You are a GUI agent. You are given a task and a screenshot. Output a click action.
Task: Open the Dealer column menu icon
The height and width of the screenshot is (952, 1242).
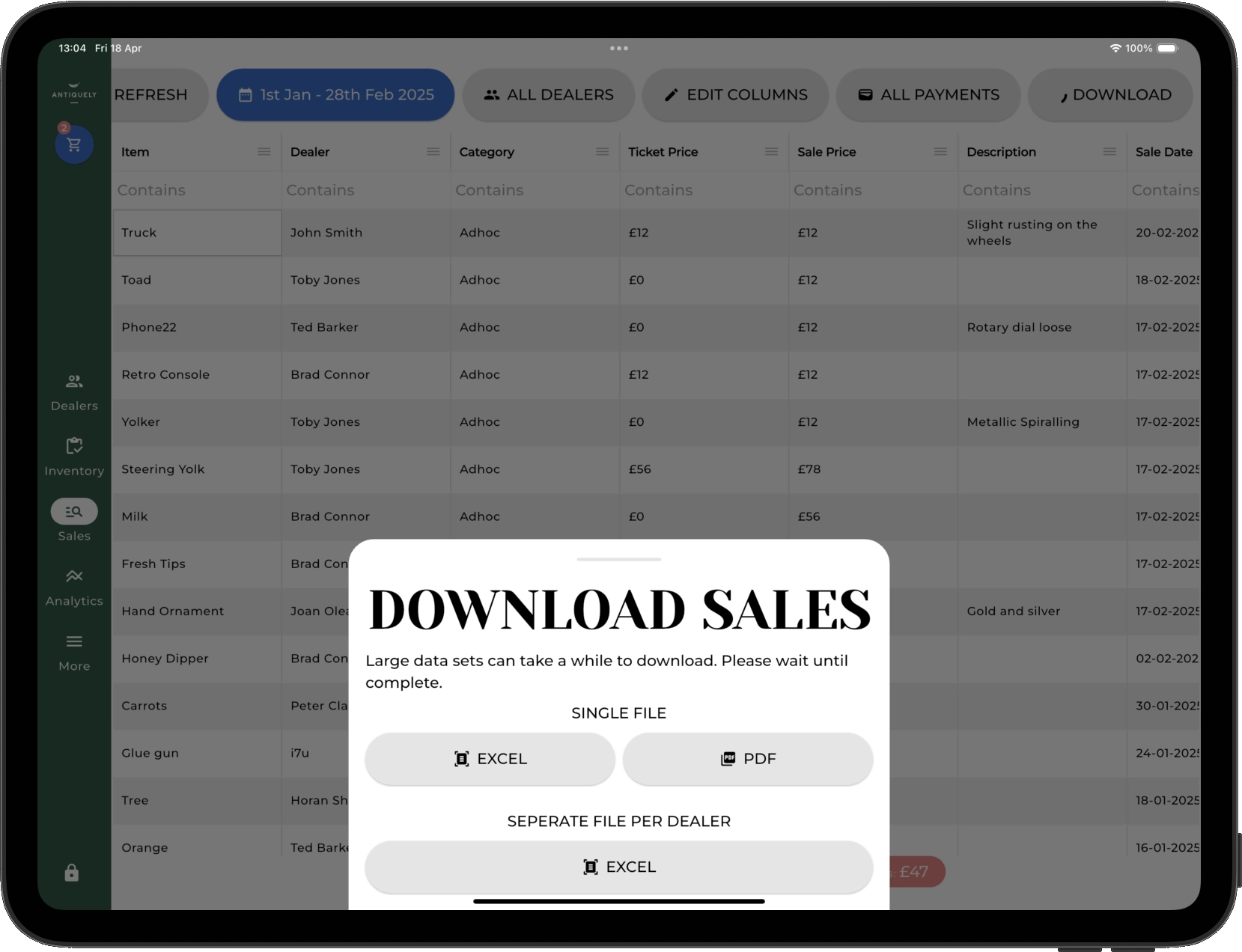(433, 152)
